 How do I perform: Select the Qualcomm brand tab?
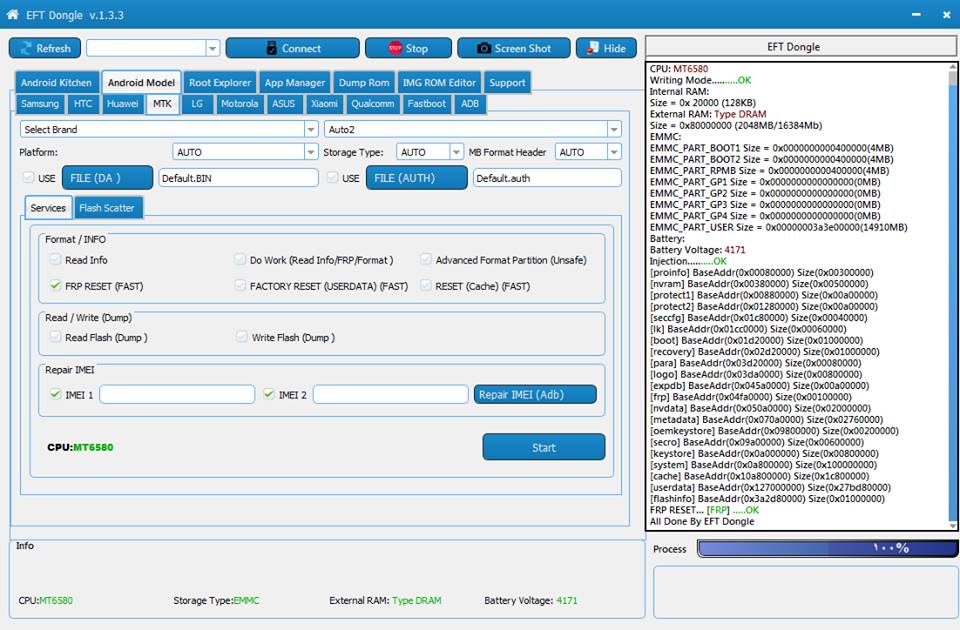tap(372, 104)
